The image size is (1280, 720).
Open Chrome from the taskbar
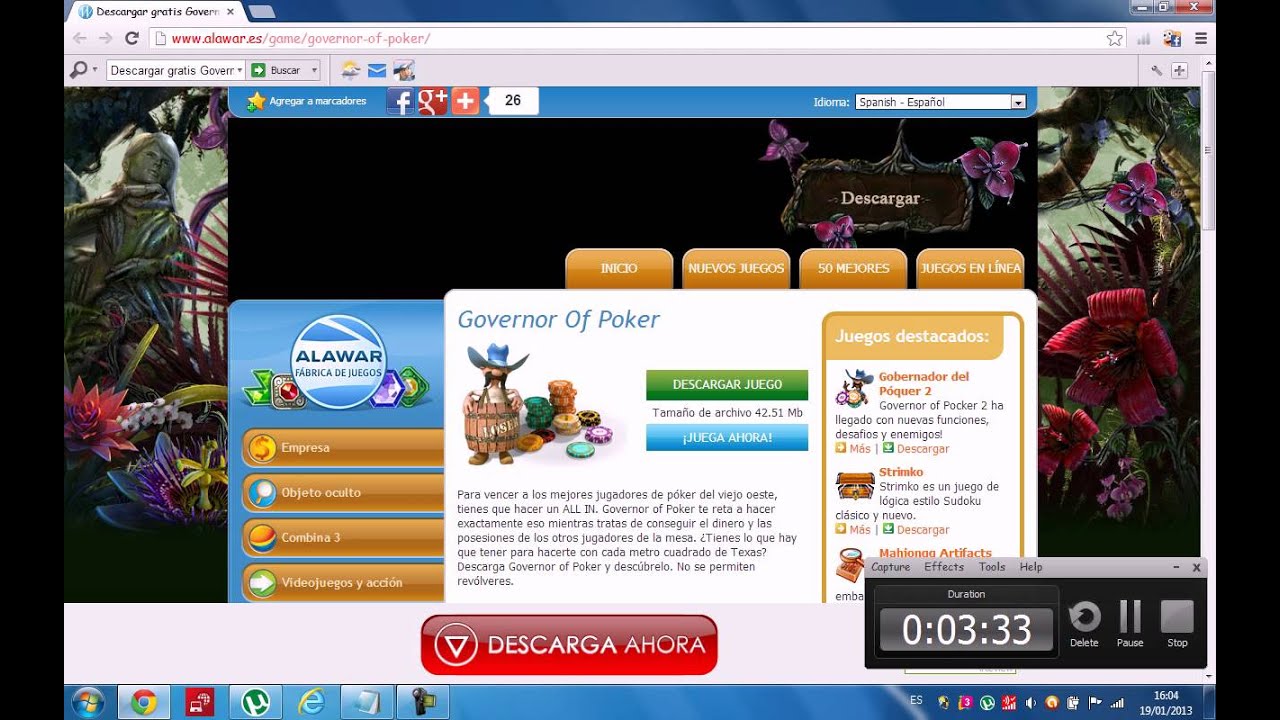(x=143, y=703)
